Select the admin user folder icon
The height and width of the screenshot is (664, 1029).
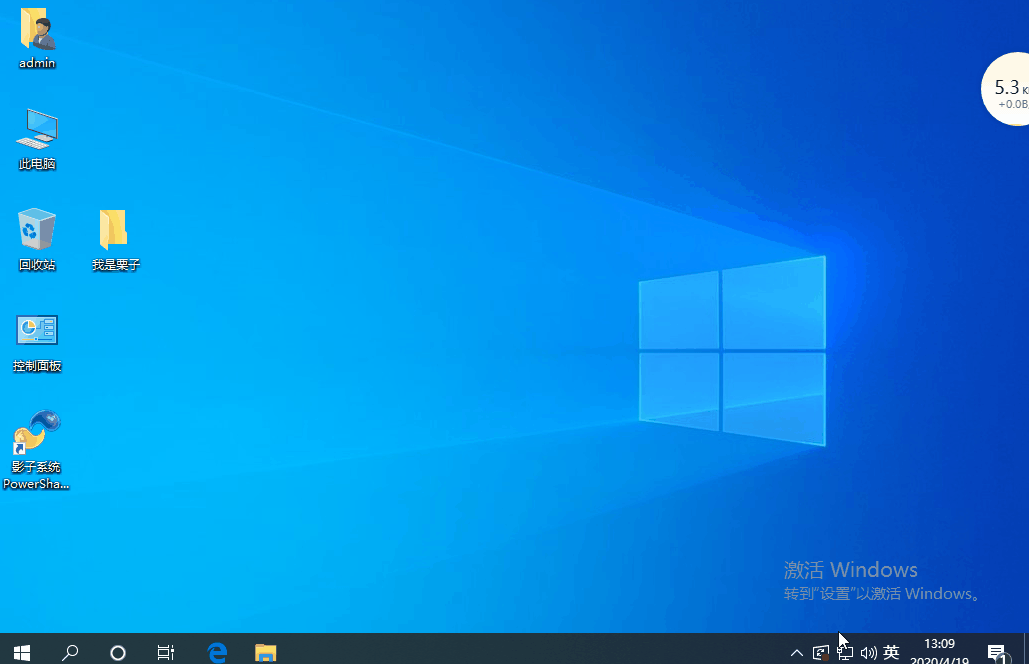(37, 38)
